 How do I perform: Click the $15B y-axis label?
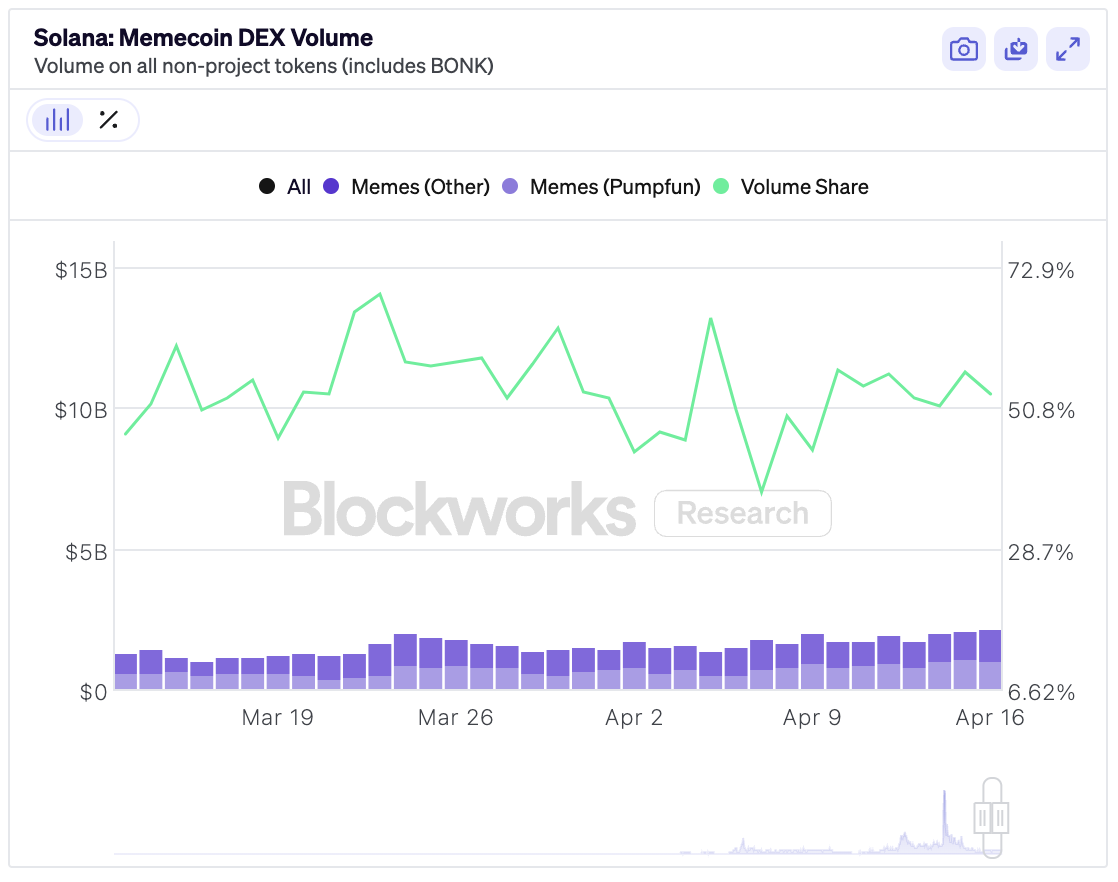[82, 270]
